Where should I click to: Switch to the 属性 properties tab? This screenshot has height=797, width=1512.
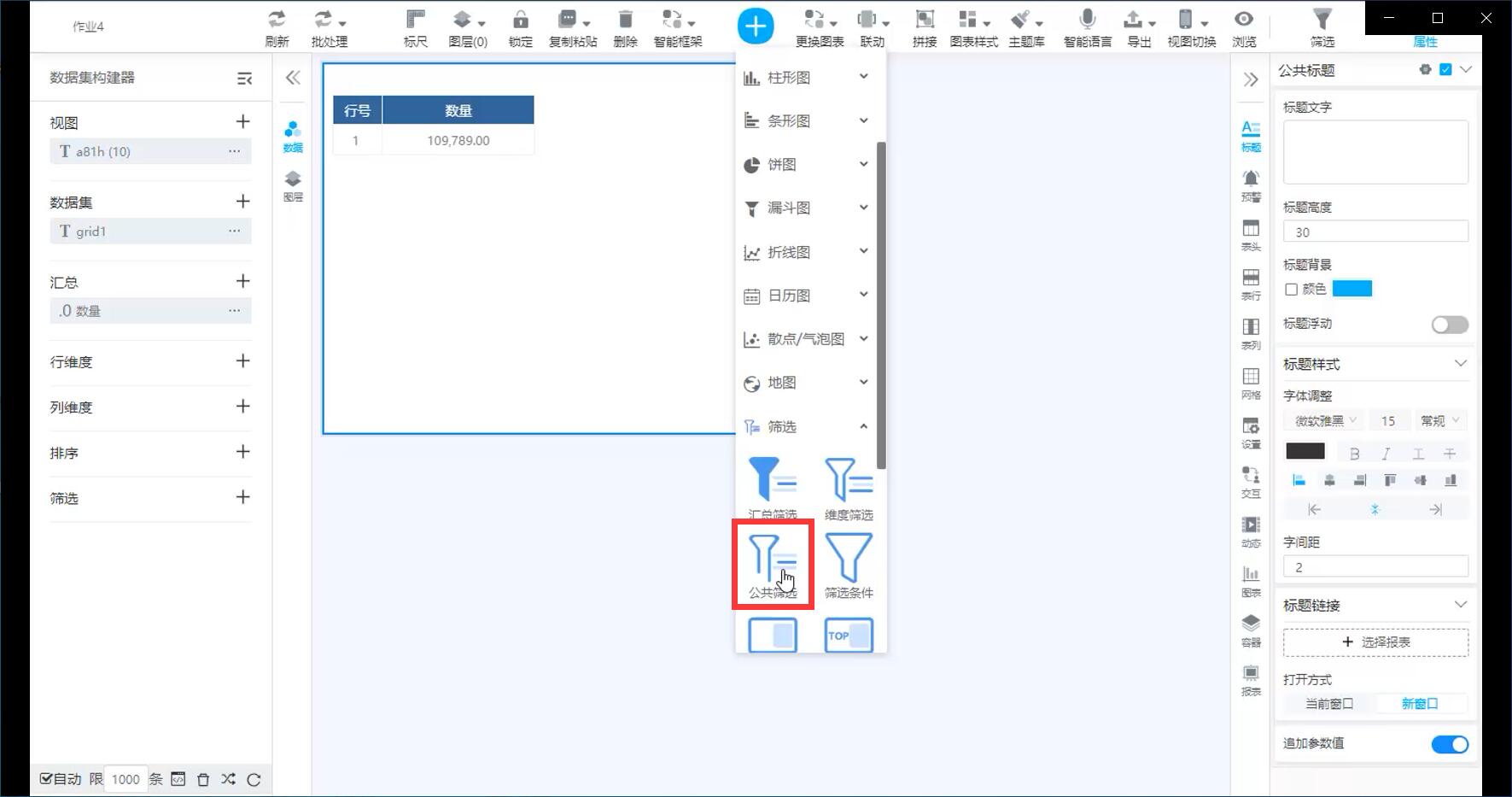pyautogui.click(x=1425, y=42)
